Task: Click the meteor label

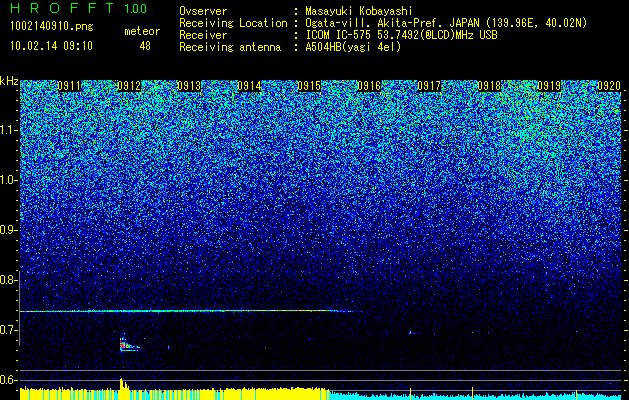Action: [x=142, y=31]
